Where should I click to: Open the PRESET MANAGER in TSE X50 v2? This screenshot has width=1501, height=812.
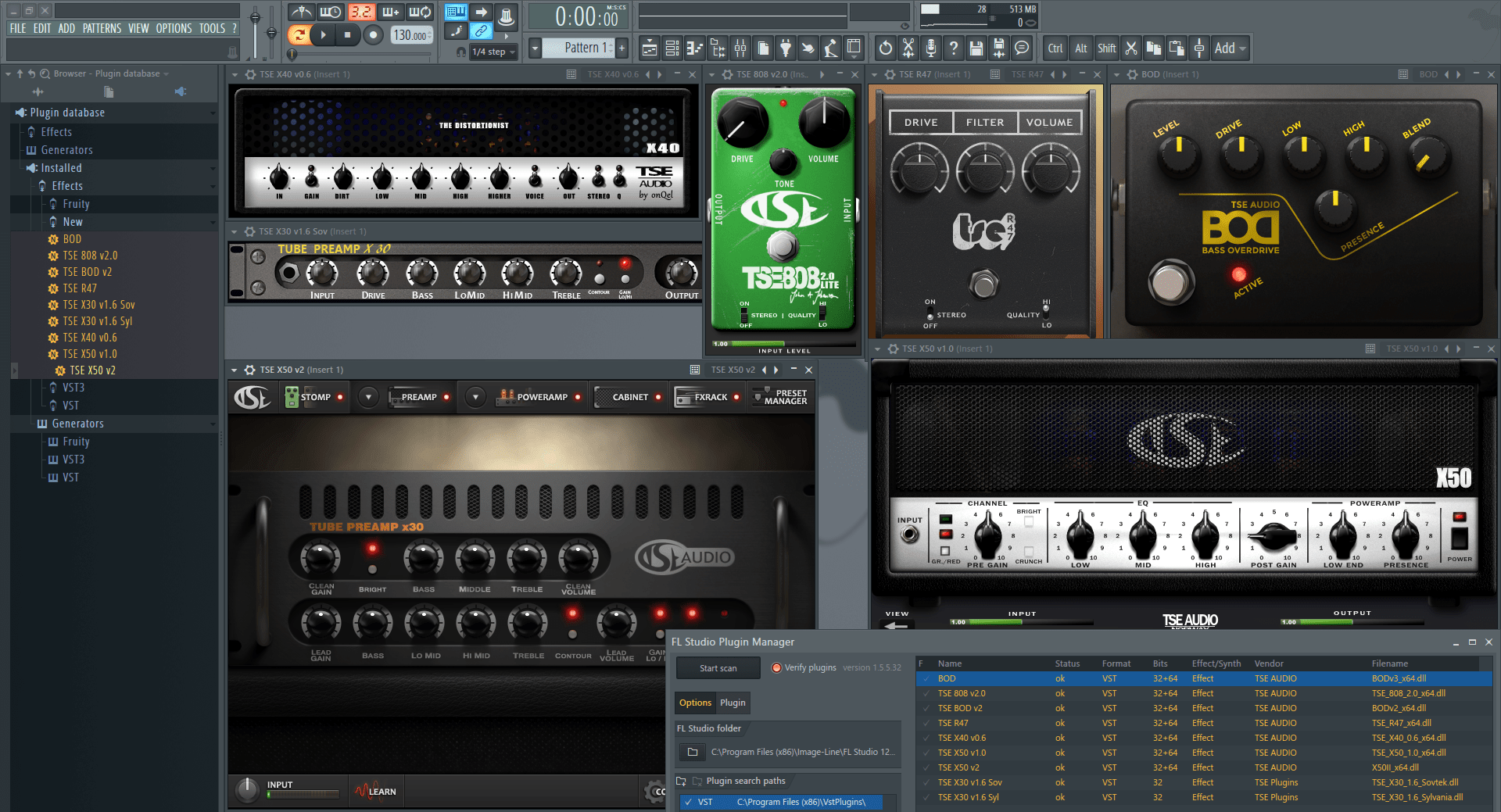pos(779,397)
